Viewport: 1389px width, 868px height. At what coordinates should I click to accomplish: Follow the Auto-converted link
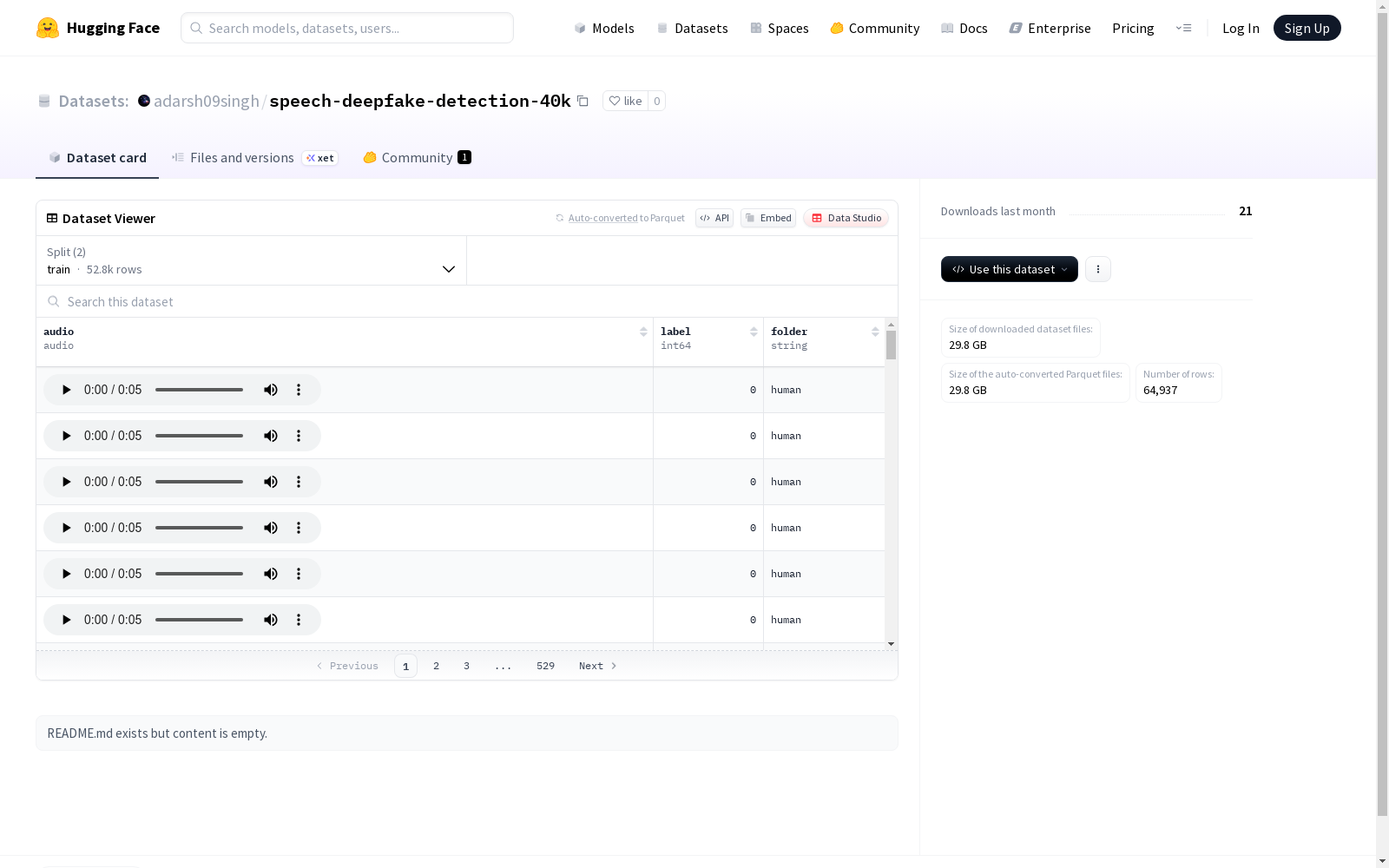click(602, 218)
